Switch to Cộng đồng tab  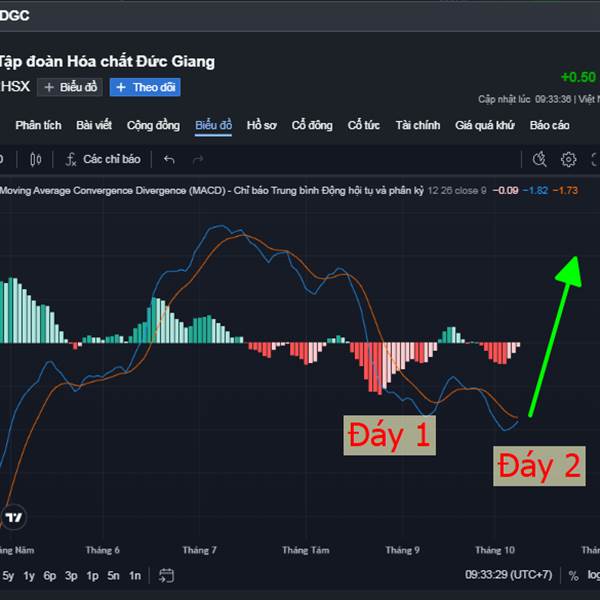153,126
